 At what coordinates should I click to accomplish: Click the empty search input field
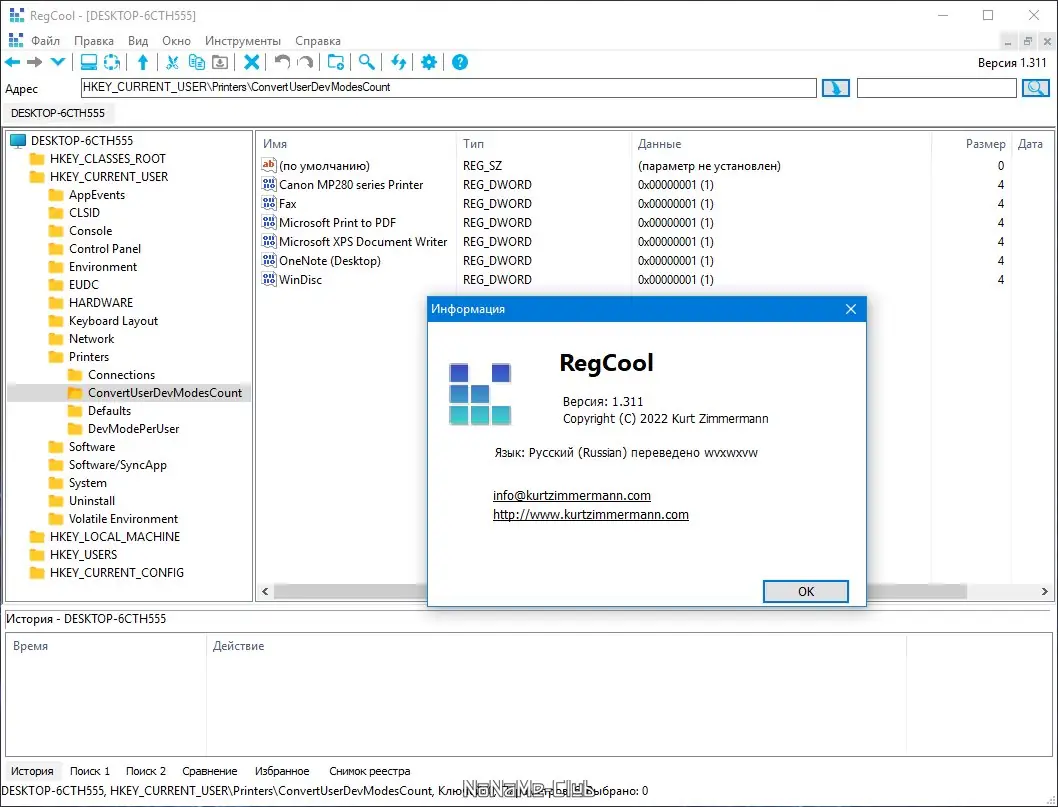(937, 88)
